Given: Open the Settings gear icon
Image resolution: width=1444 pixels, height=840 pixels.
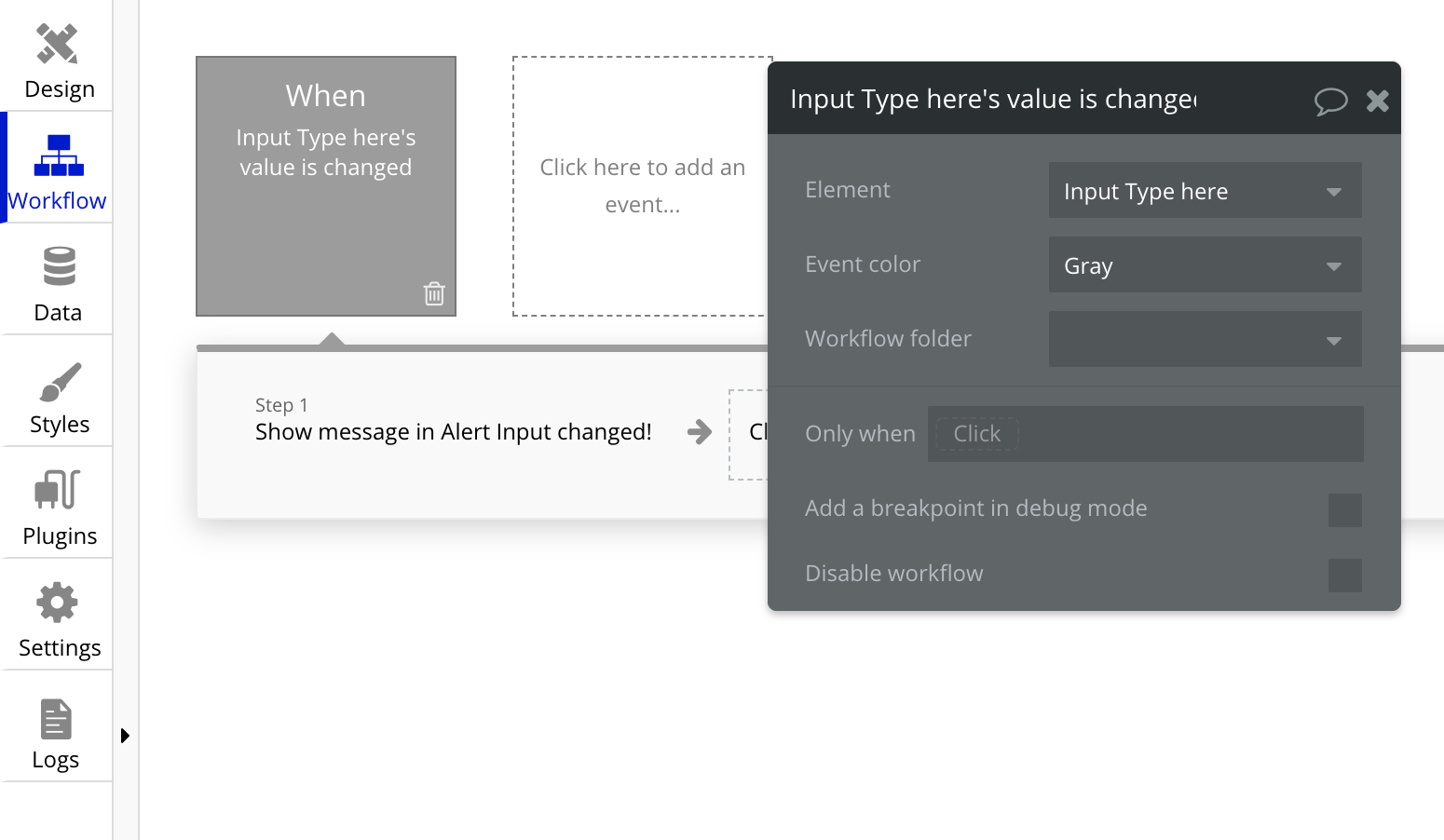Looking at the screenshot, I should pyautogui.click(x=58, y=616).
